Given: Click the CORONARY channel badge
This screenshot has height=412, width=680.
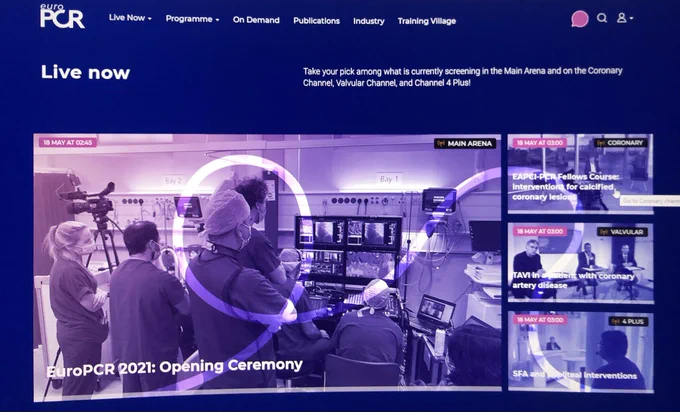Looking at the screenshot, I should pos(621,143).
